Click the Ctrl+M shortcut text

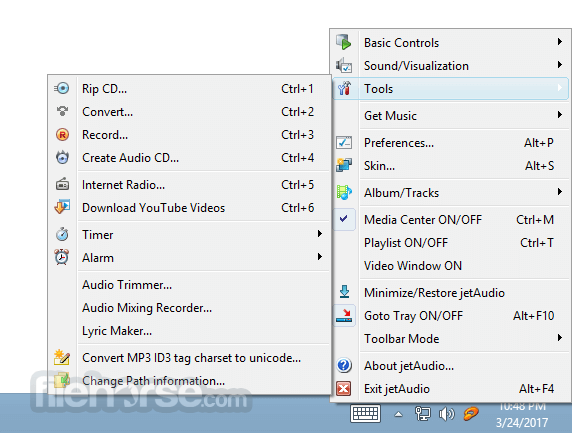coord(535,220)
